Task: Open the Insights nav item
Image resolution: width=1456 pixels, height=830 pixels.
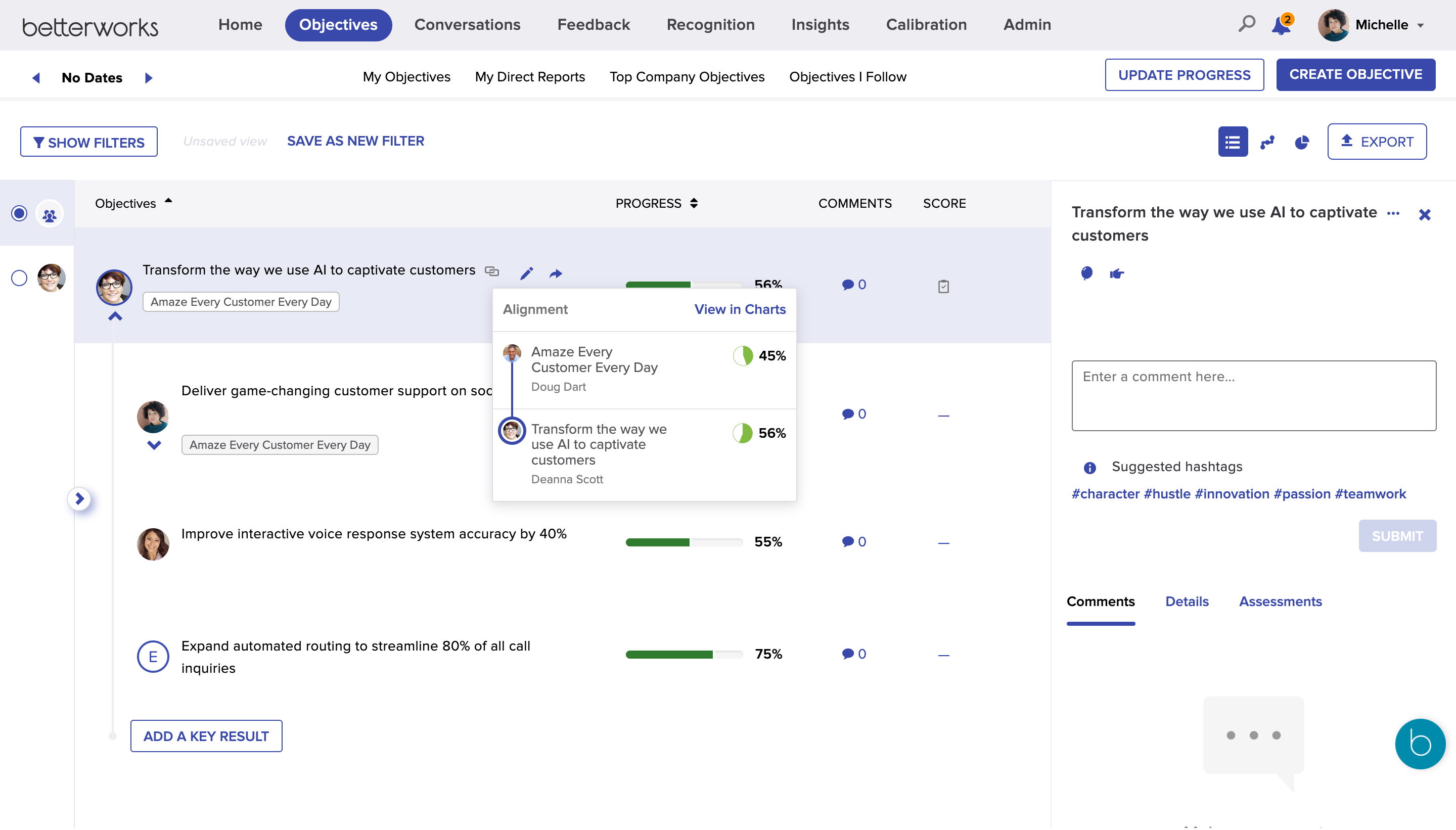Action: click(x=820, y=24)
